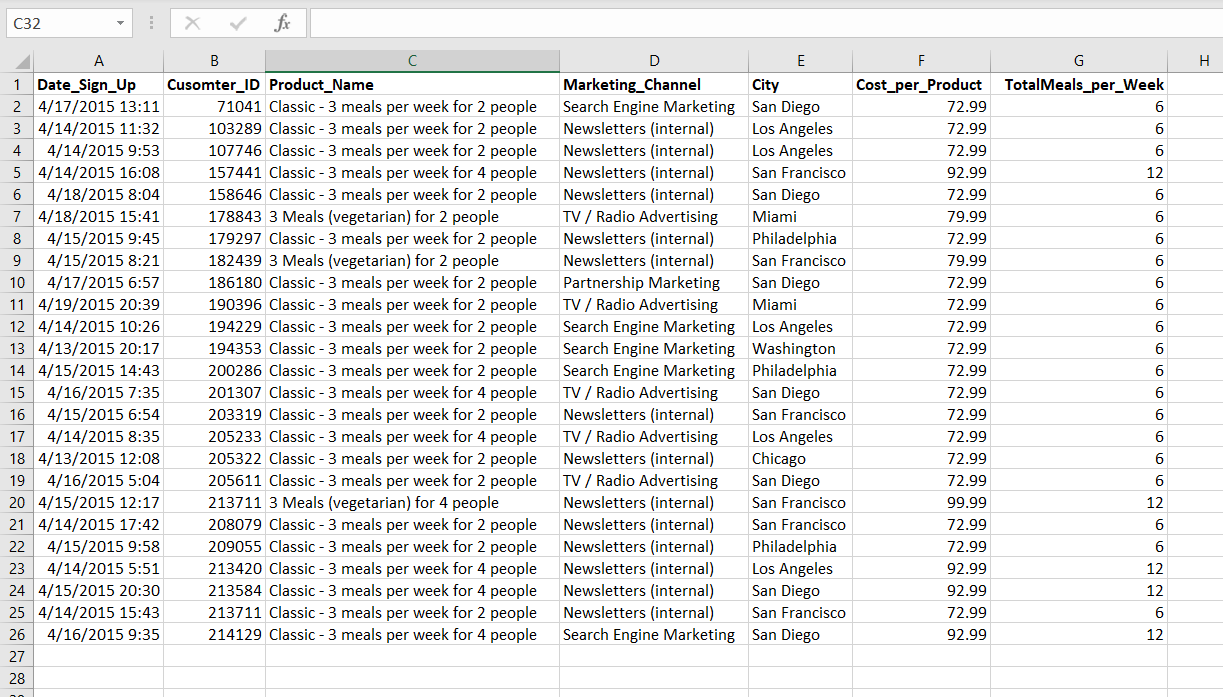
Task: Select customer ID 71041 cell
Action: pyautogui.click(x=214, y=107)
